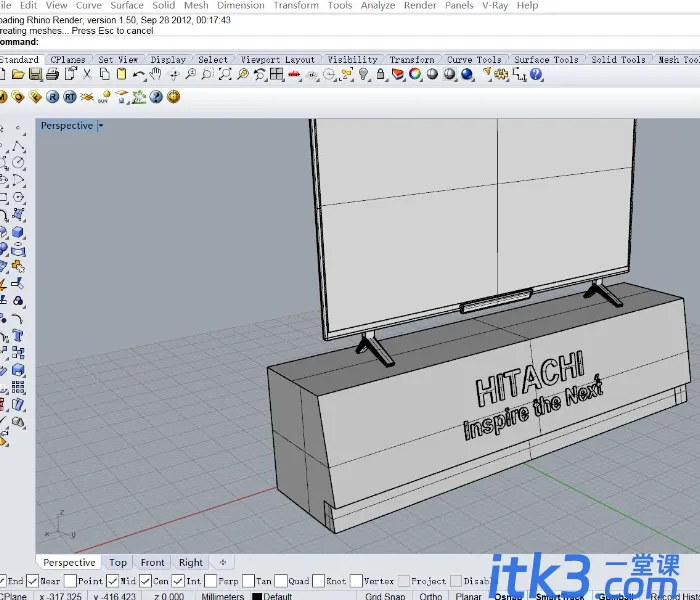Click the black Default layer swatch
The width and height of the screenshot is (700, 600).
tap(257, 596)
